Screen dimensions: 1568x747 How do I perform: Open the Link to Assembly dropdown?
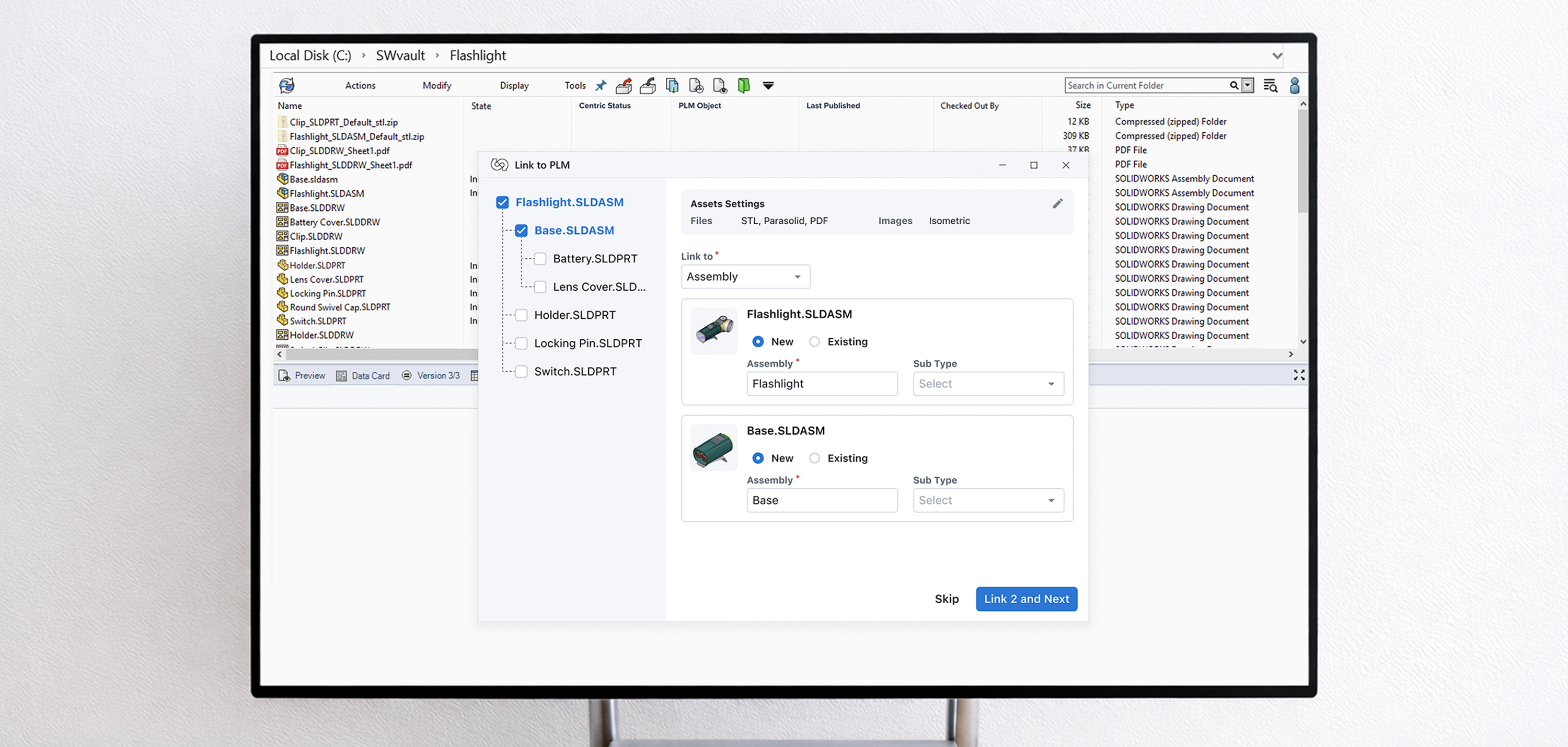tap(745, 277)
